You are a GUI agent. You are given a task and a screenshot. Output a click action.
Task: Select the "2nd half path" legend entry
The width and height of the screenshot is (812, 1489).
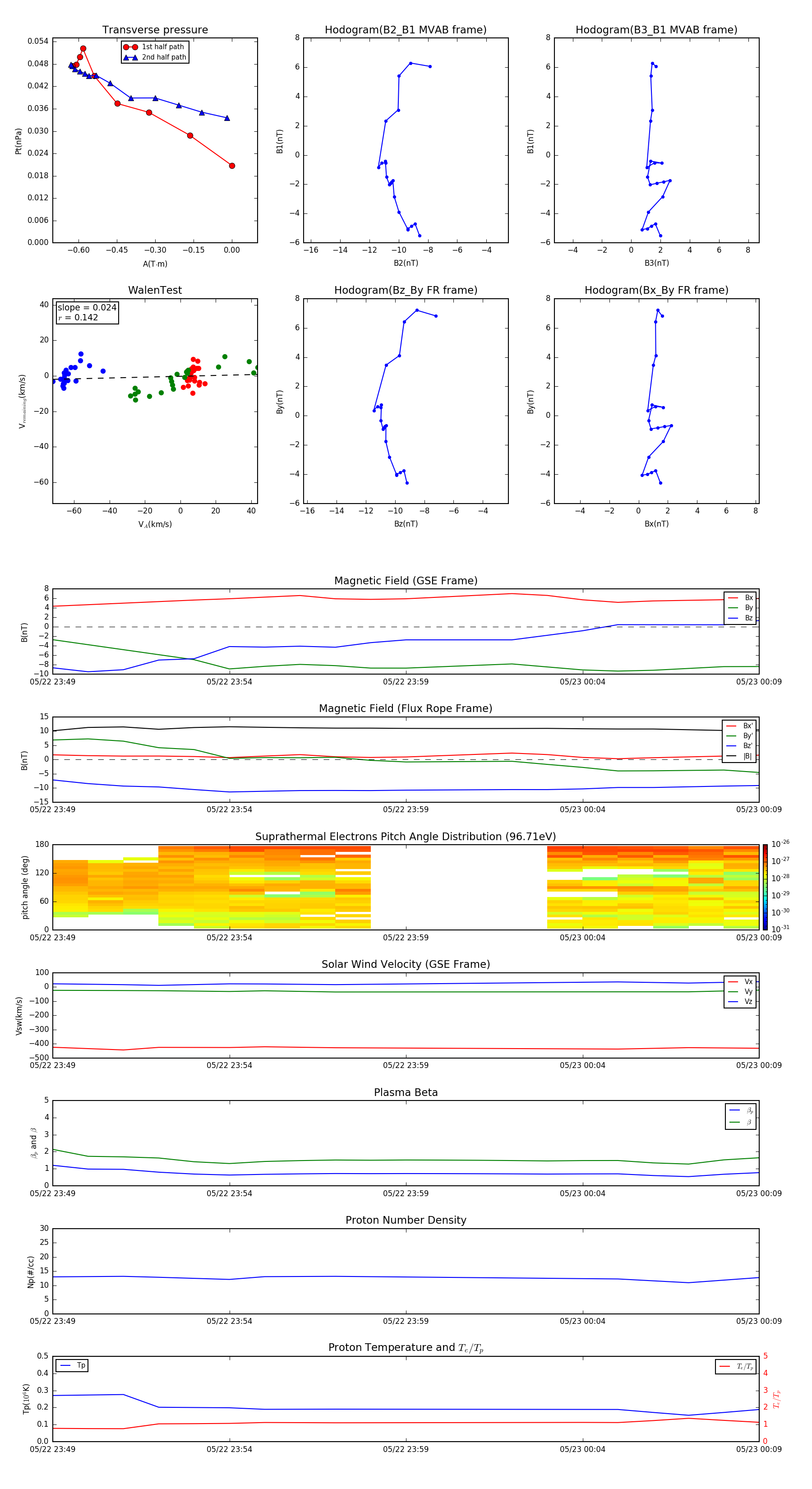(x=154, y=57)
